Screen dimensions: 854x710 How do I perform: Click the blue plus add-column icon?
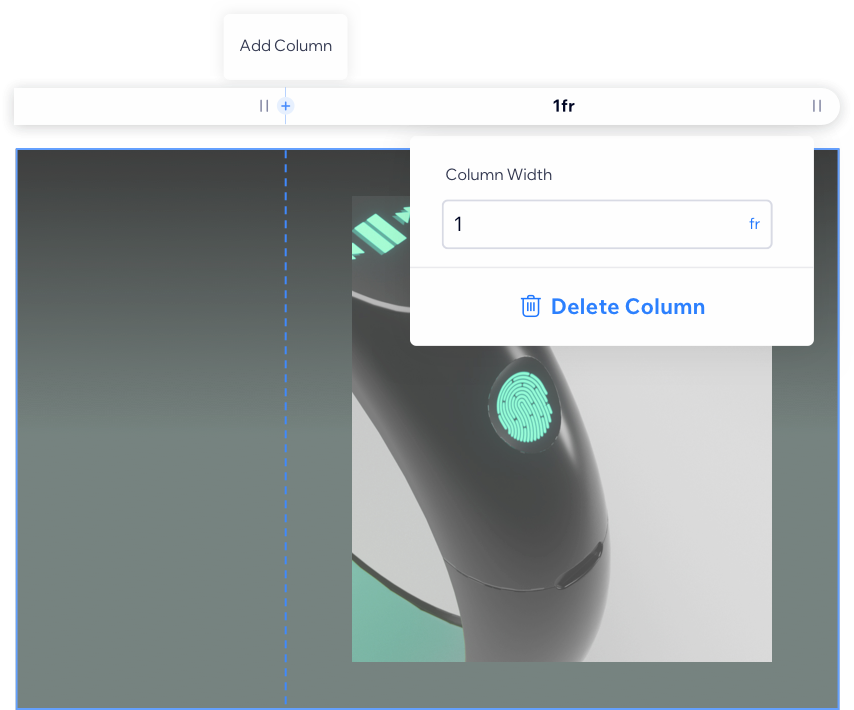285,106
